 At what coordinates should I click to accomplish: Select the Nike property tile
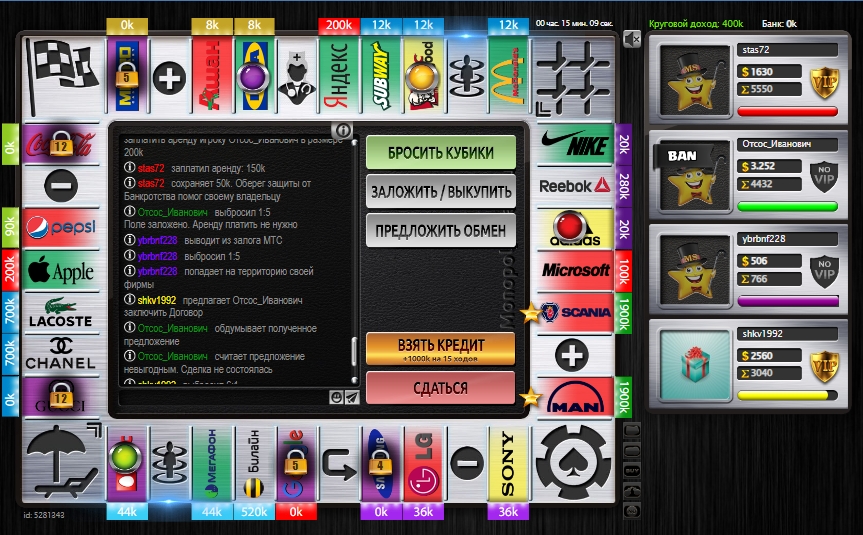click(574, 147)
